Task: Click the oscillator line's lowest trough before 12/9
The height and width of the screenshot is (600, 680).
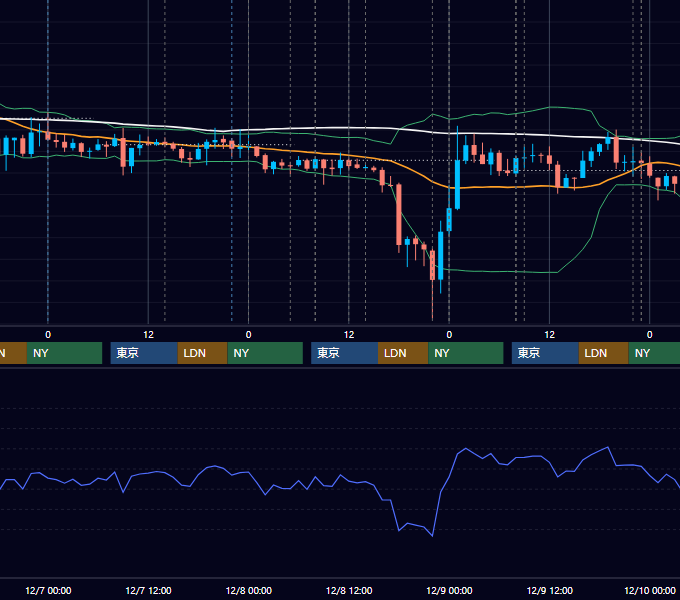Action: tap(432, 536)
